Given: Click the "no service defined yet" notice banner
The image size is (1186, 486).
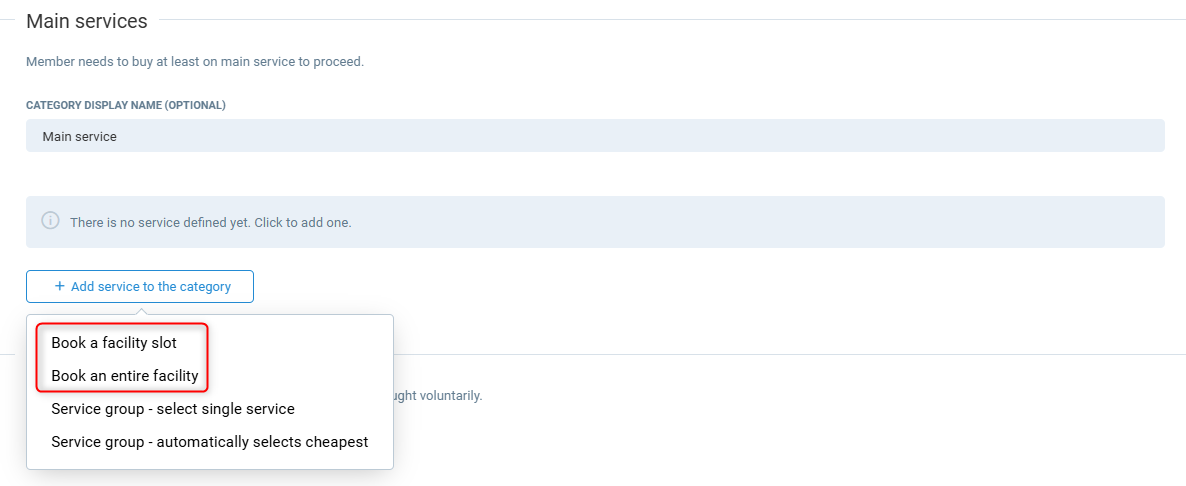Looking at the screenshot, I should [595, 222].
